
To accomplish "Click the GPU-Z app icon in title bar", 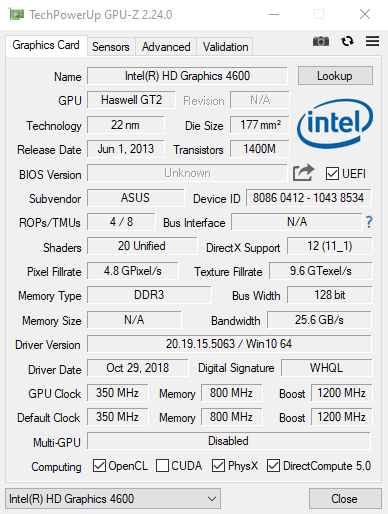I will coord(16,15).
